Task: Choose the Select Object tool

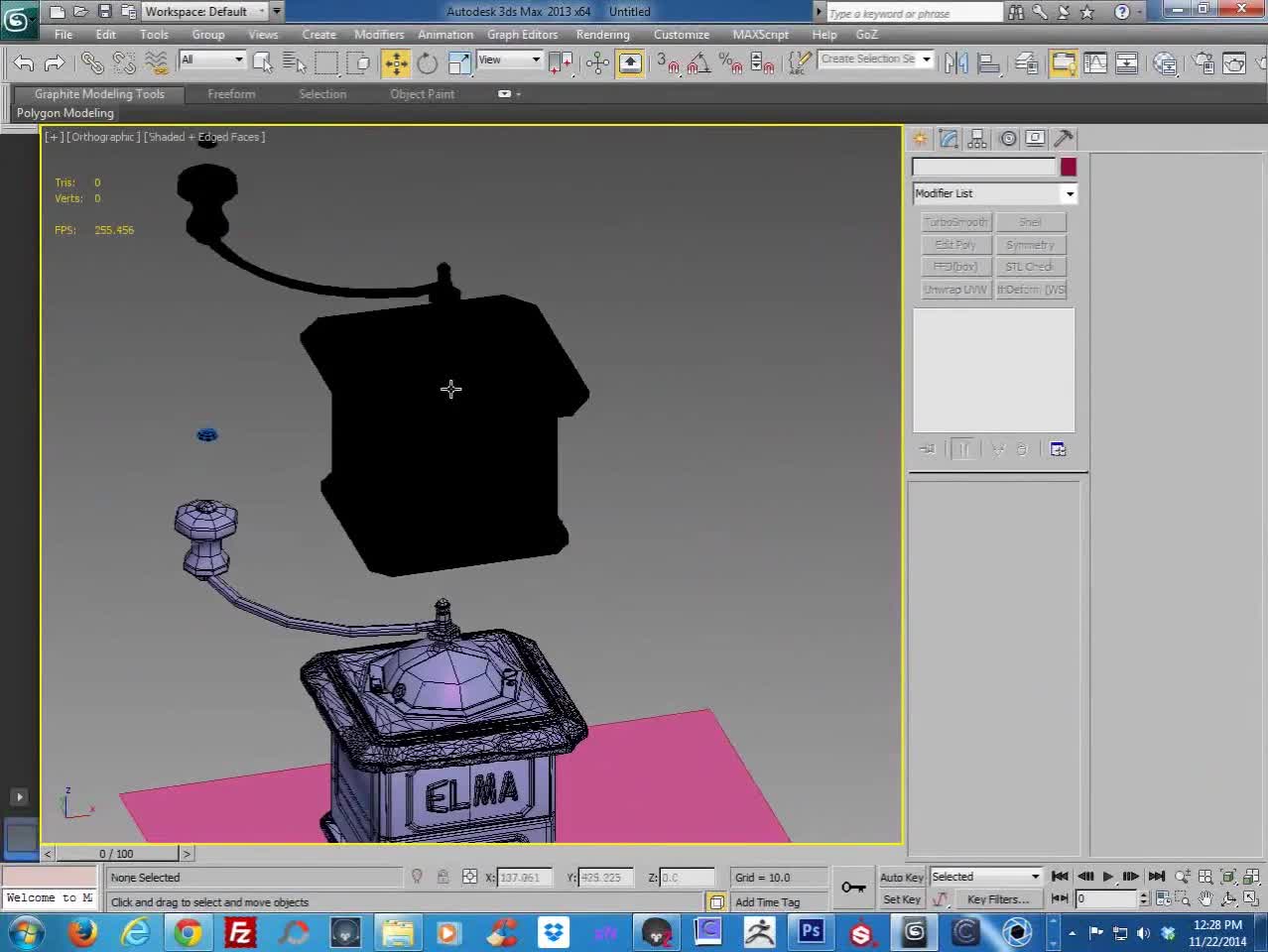Action: [x=263, y=63]
